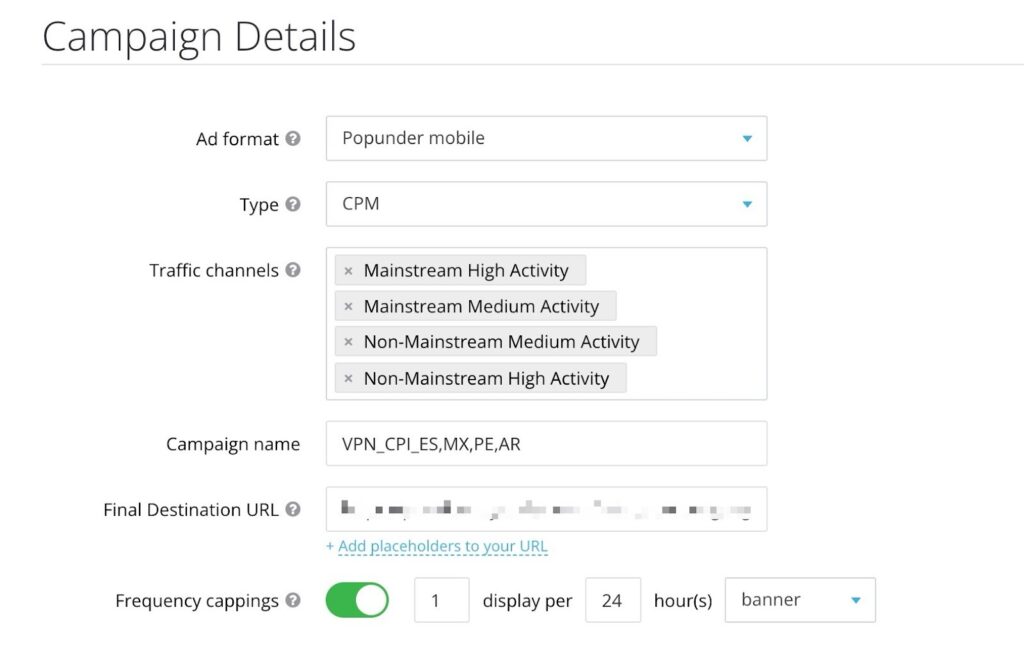Remove the Mainstream High Activity tag

[x=348, y=271]
